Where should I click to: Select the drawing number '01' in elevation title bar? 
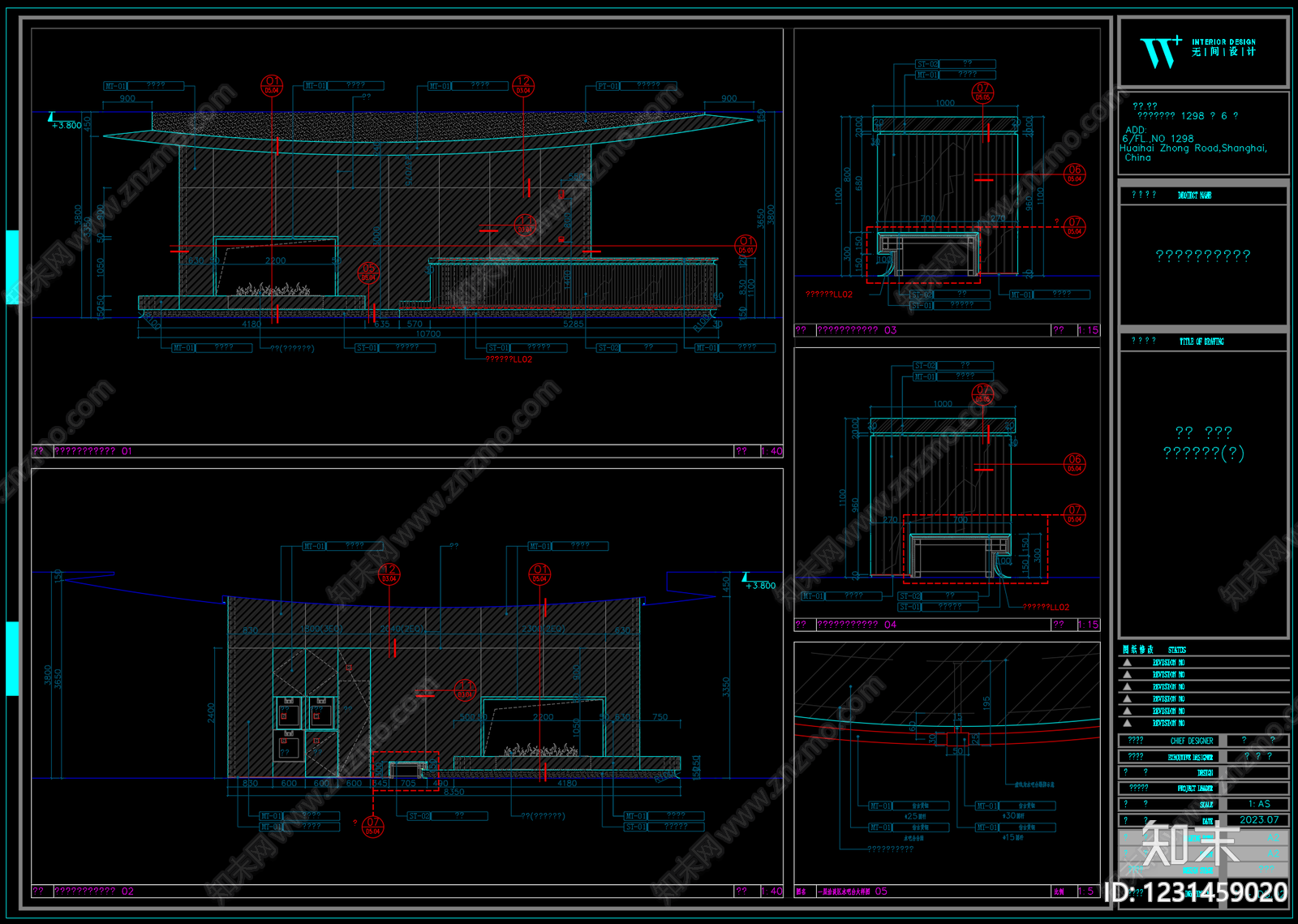(127, 451)
